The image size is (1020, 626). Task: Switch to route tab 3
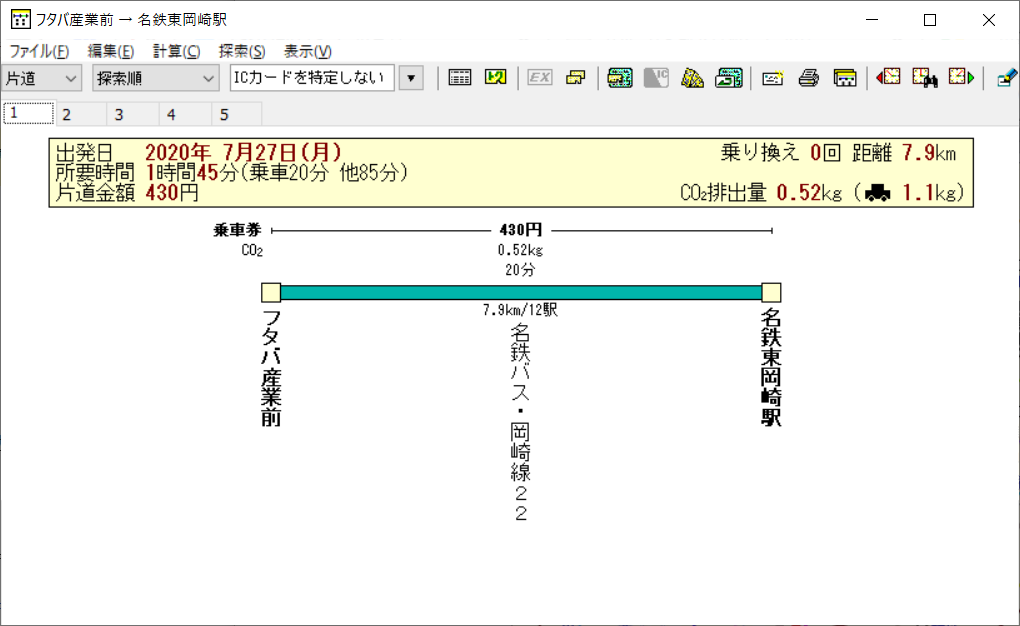pos(133,115)
